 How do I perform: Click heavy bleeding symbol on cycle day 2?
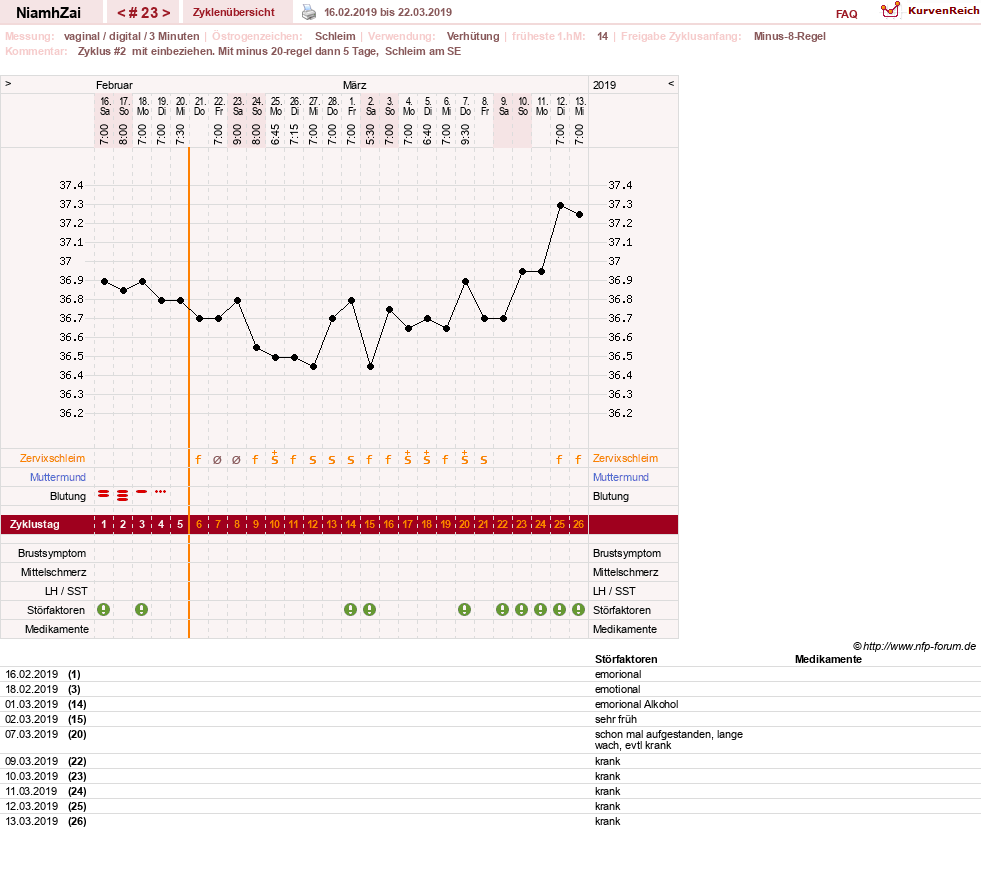click(x=123, y=495)
